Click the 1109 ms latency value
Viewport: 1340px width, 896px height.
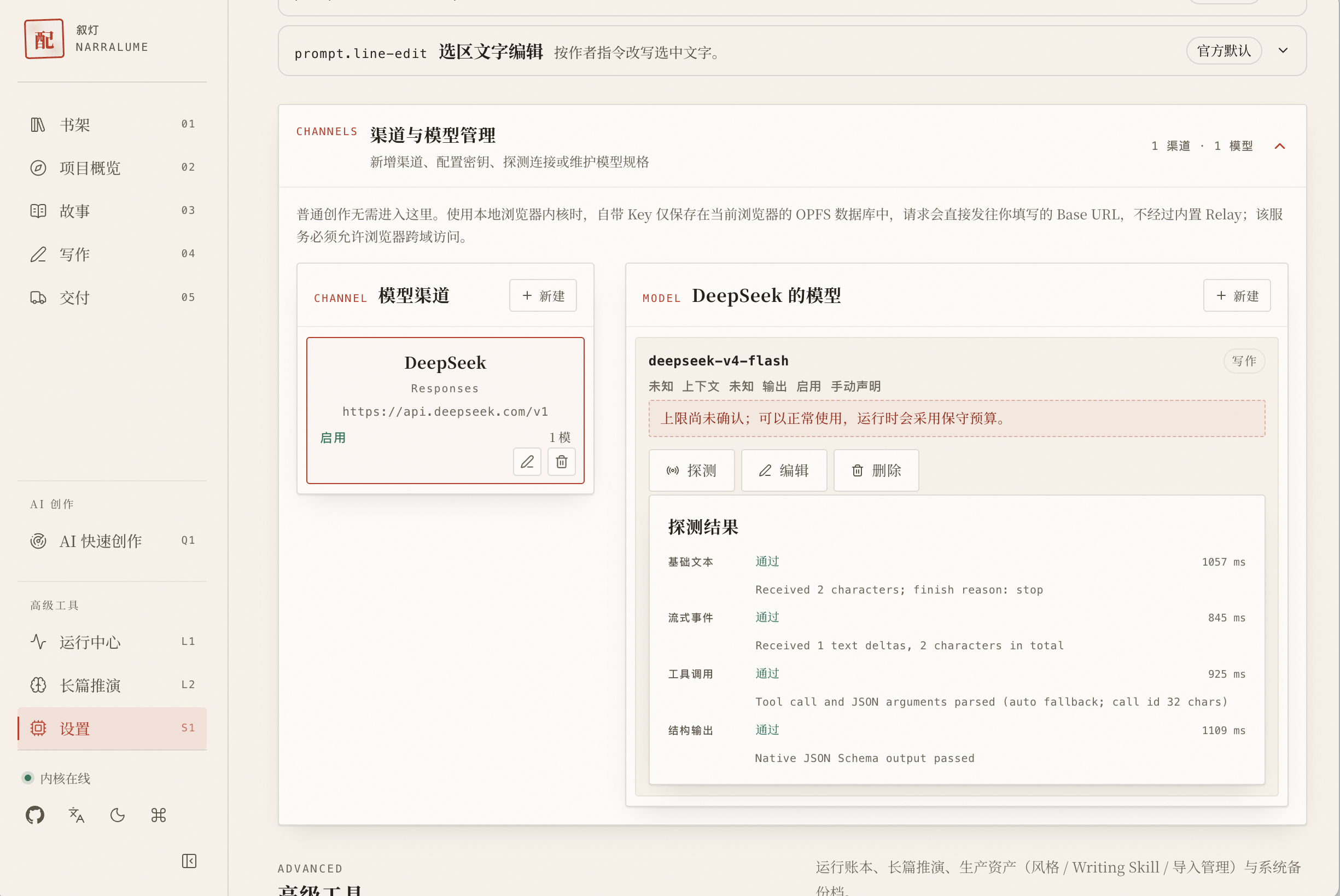coord(1224,731)
